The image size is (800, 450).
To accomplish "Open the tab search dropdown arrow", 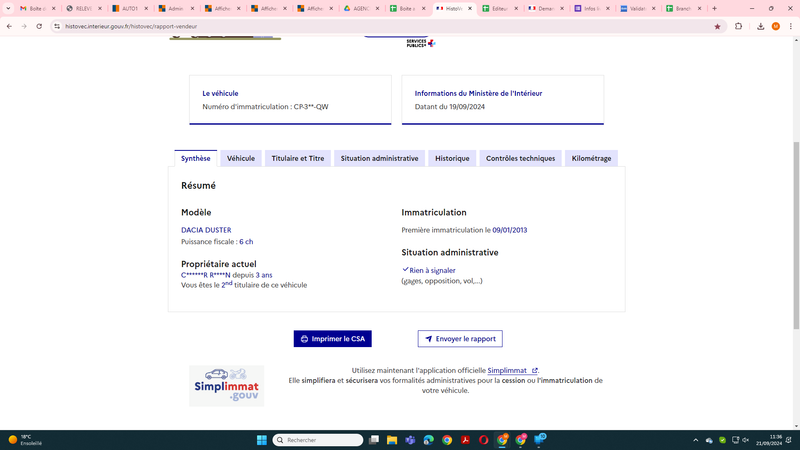I will tap(8, 8).
